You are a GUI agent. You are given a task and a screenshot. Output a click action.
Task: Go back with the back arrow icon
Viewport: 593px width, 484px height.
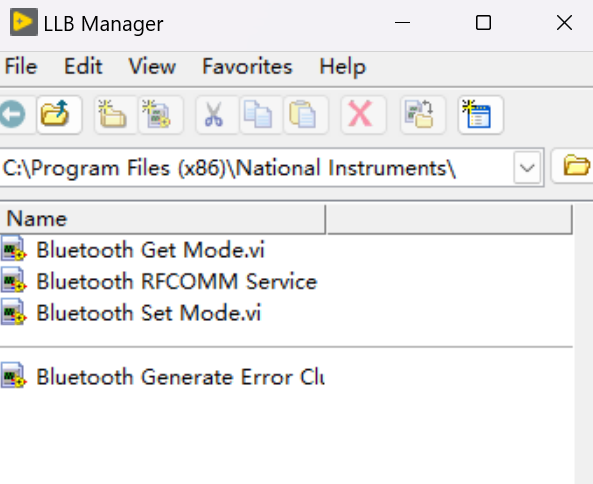13,114
